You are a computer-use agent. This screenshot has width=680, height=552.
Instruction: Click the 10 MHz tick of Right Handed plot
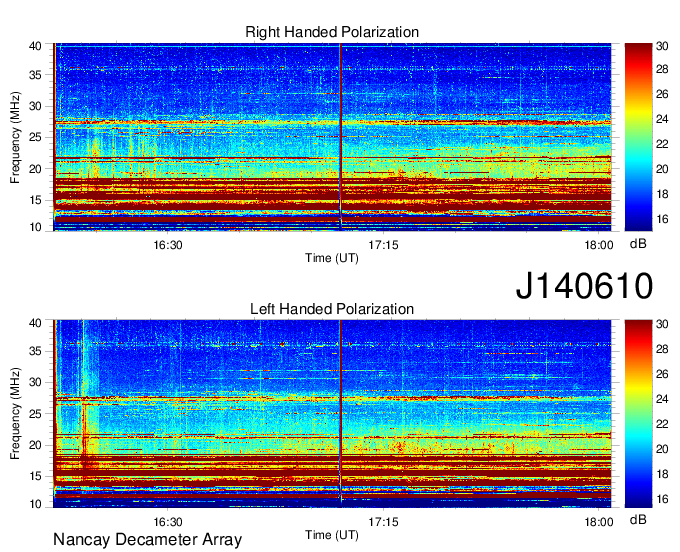pyautogui.click(x=35, y=227)
